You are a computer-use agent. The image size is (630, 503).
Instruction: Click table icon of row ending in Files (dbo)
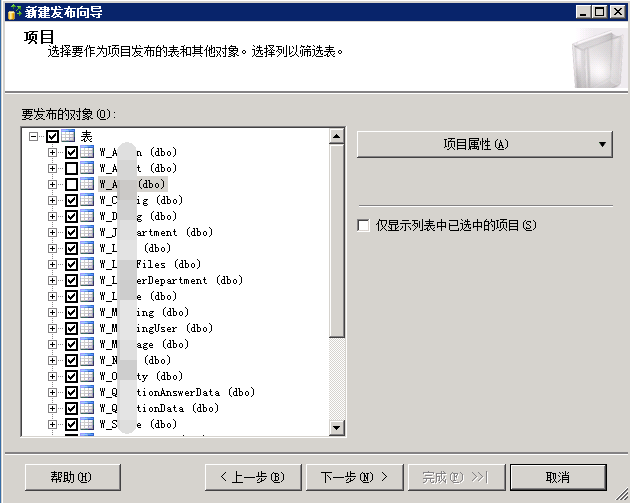[x=86, y=264]
